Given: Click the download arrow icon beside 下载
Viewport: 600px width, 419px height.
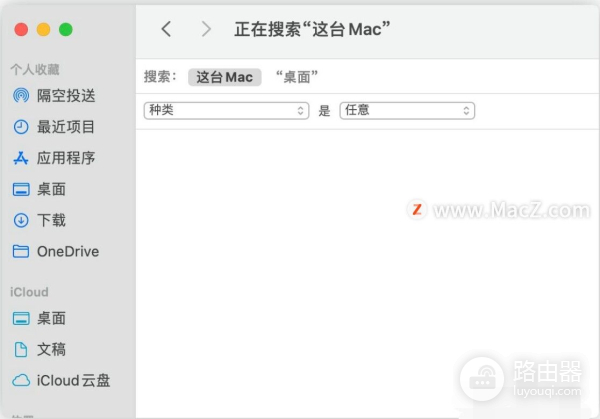Looking at the screenshot, I should 21,220.
